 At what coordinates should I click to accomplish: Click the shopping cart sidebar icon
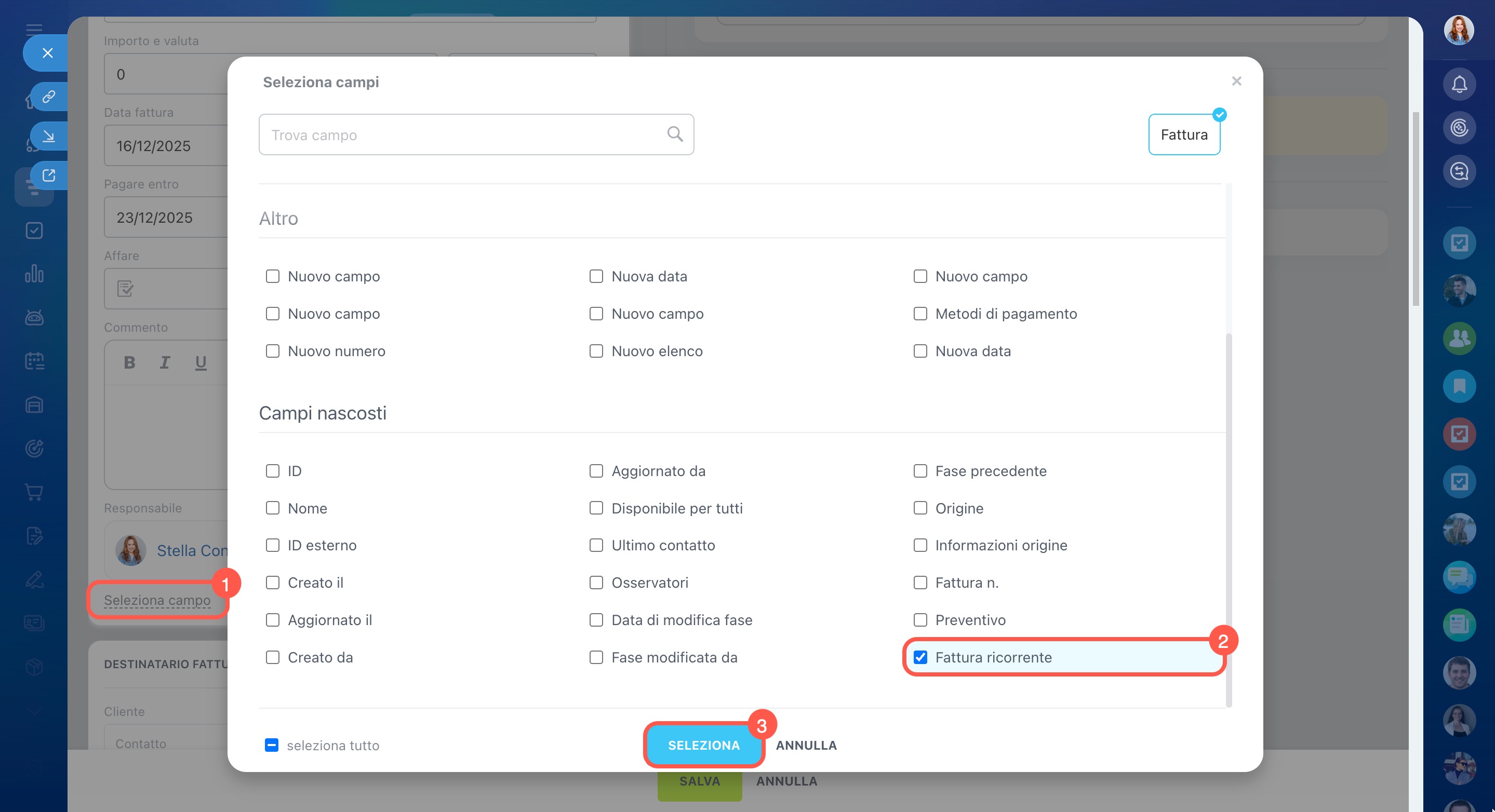coord(34,492)
